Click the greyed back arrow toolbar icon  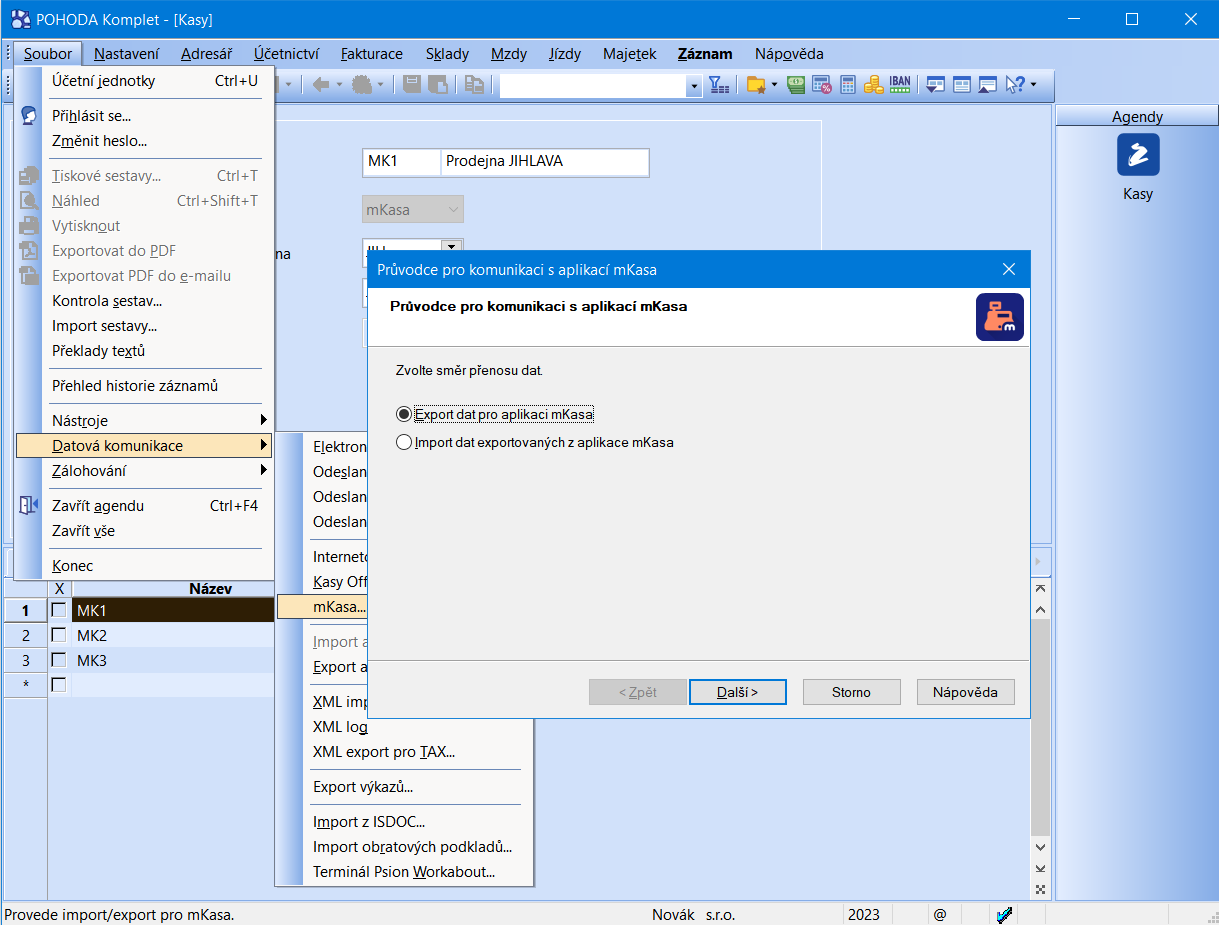pos(321,85)
